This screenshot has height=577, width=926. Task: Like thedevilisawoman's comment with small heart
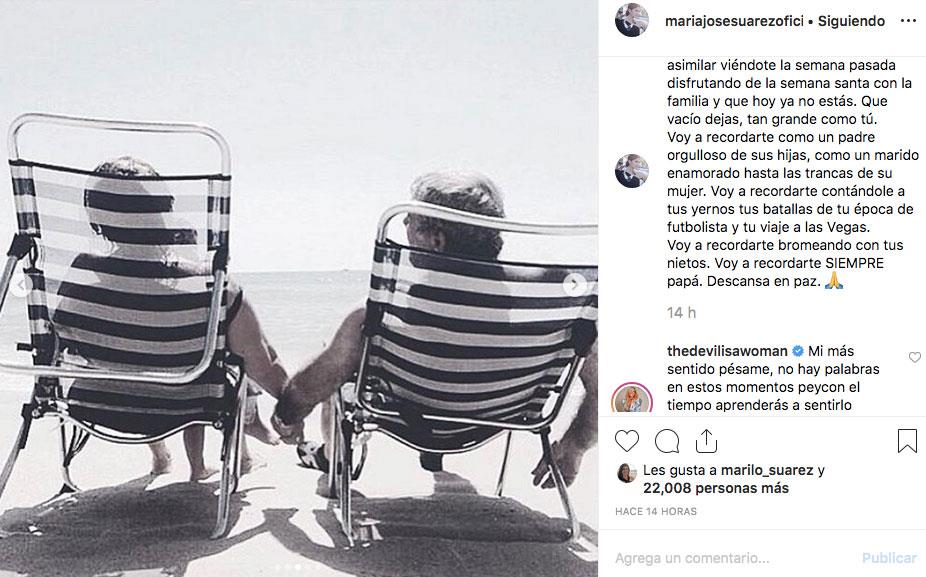coord(915,357)
